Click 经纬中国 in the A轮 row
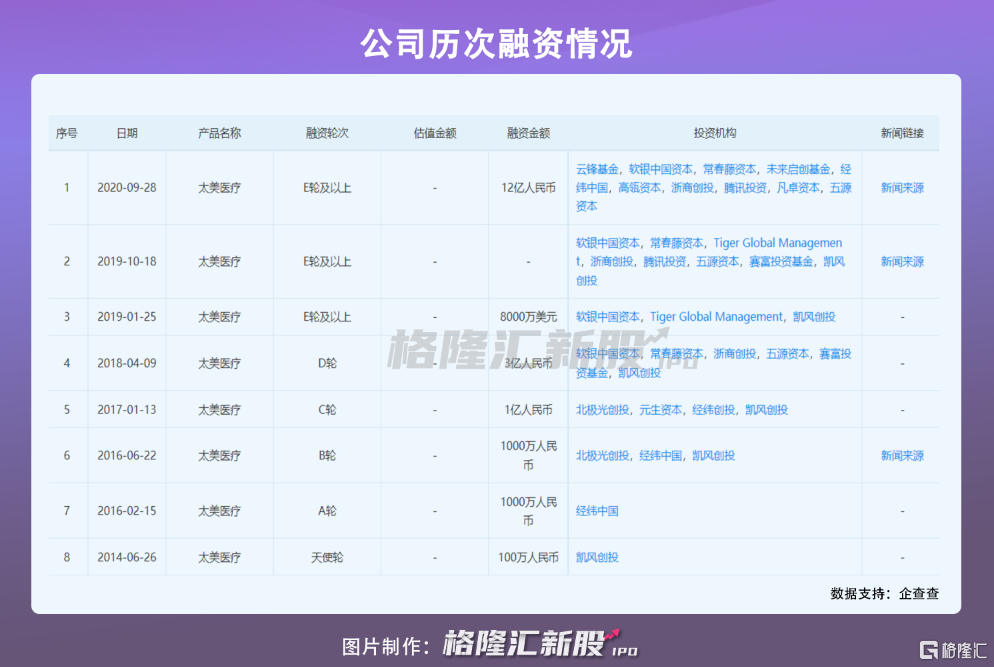This screenshot has width=994, height=667. [x=597, y=511]
